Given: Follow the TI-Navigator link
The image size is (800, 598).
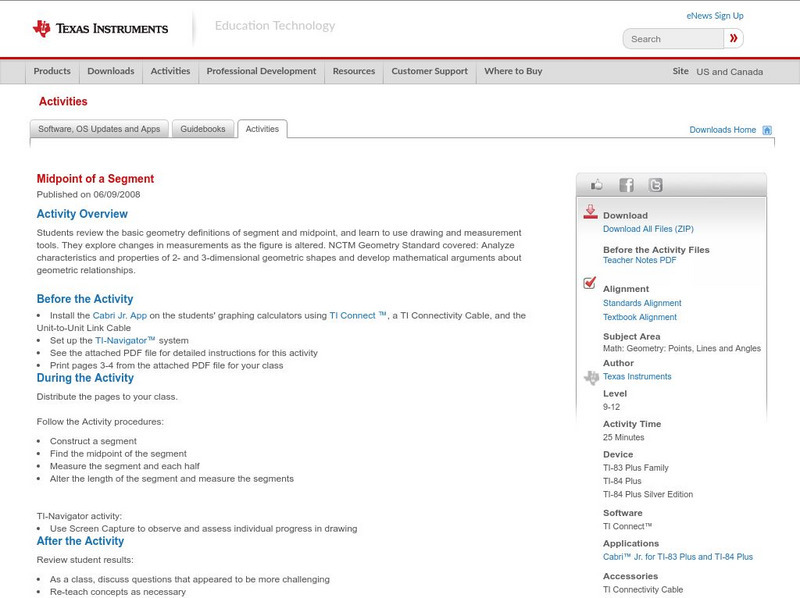Looking at the screenshot, I should click(125, 340).
